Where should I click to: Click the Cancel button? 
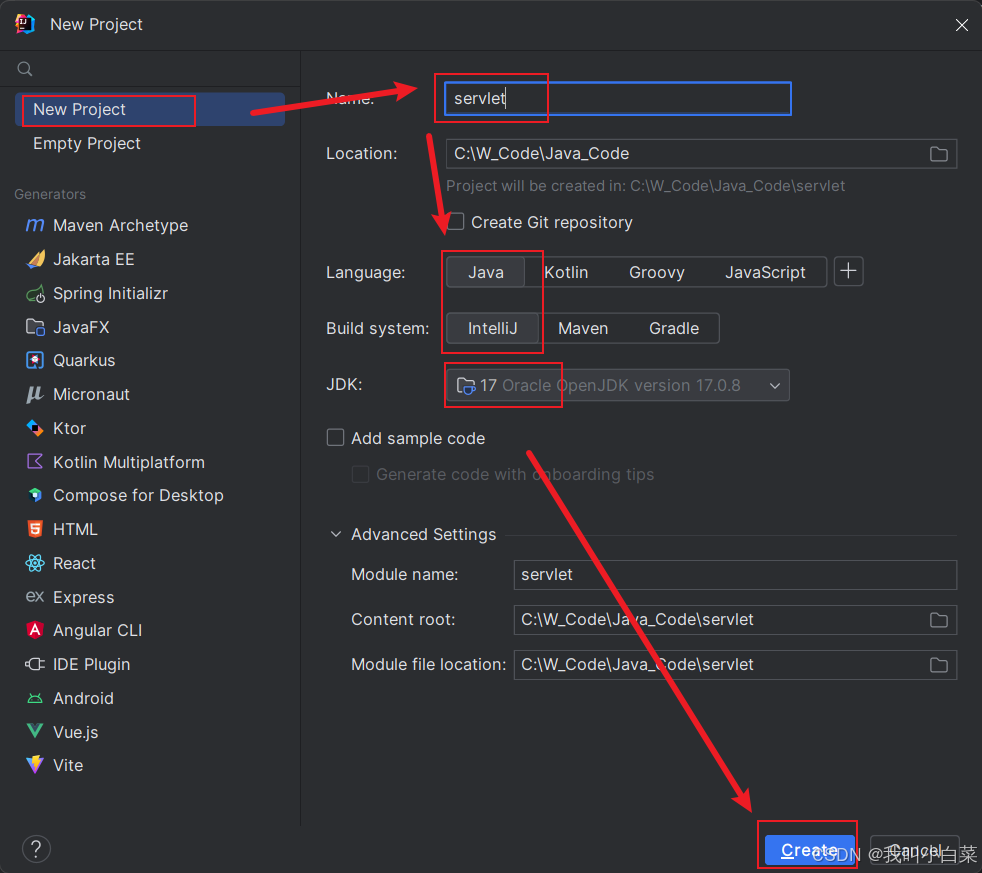tap(914, 850)
